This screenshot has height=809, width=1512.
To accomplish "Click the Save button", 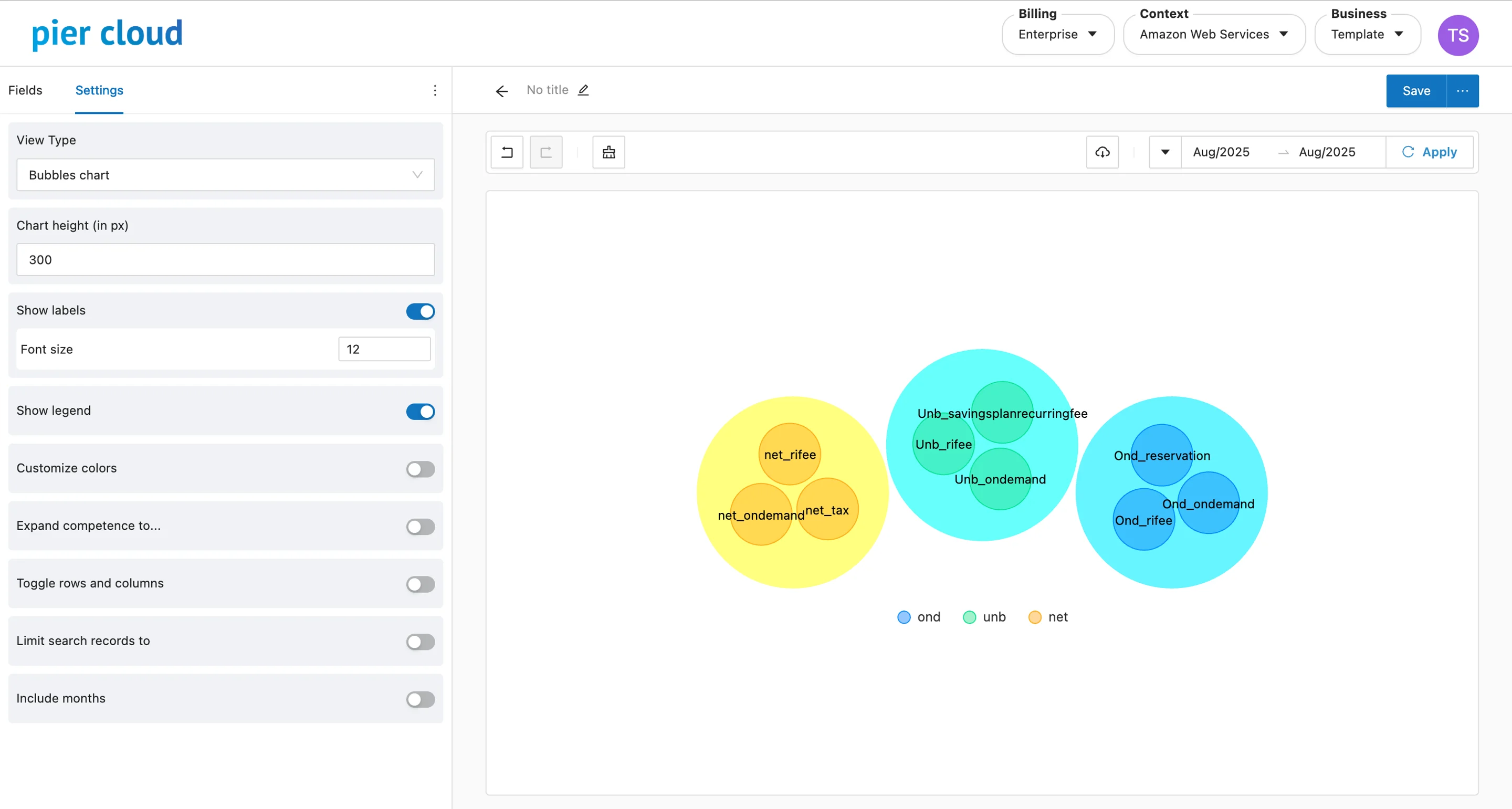I will point(1415,91).
